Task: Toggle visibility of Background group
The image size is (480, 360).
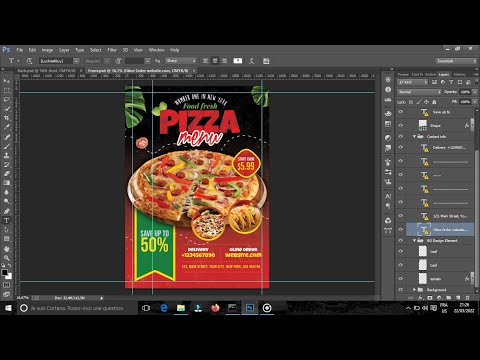Action: pyautogui.click(x=401, y=290)
